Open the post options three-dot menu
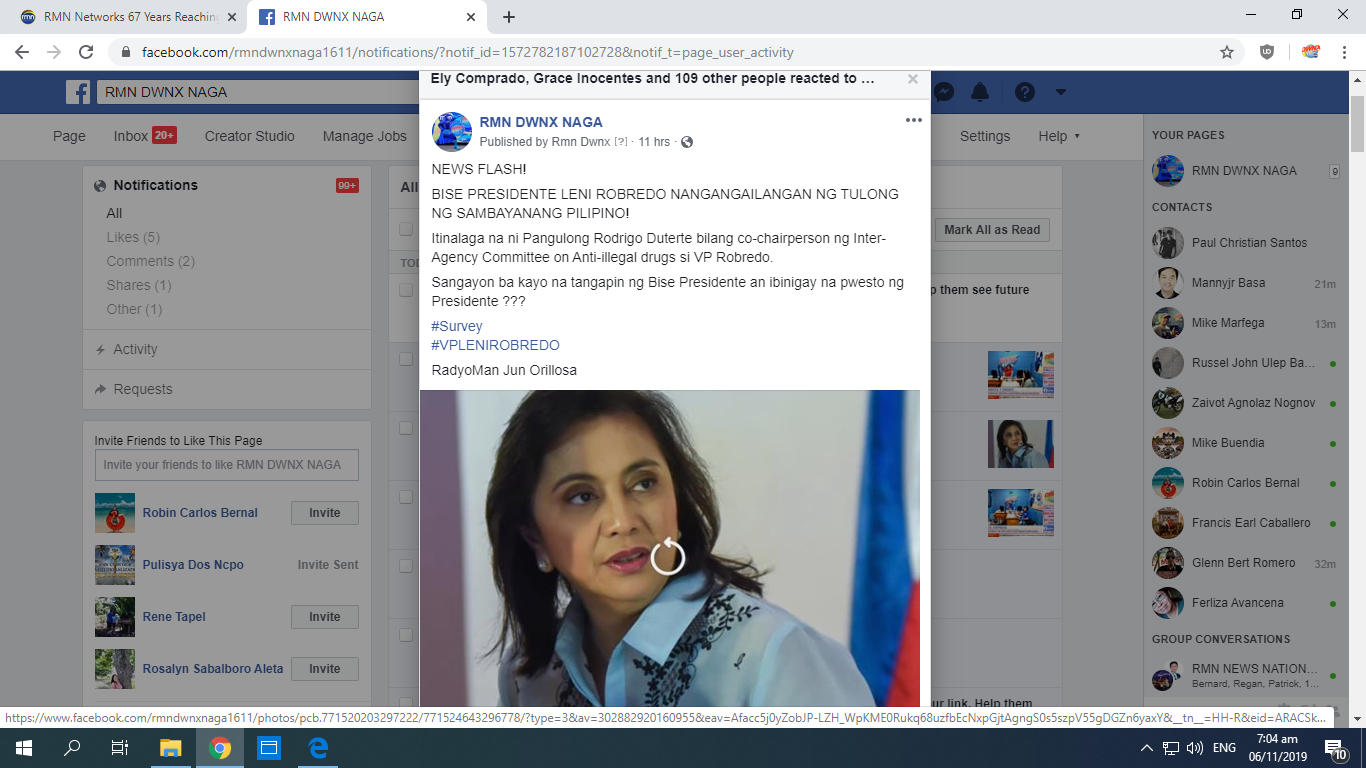This screenshot has width=1366, height=768. (x=913, y=121)
